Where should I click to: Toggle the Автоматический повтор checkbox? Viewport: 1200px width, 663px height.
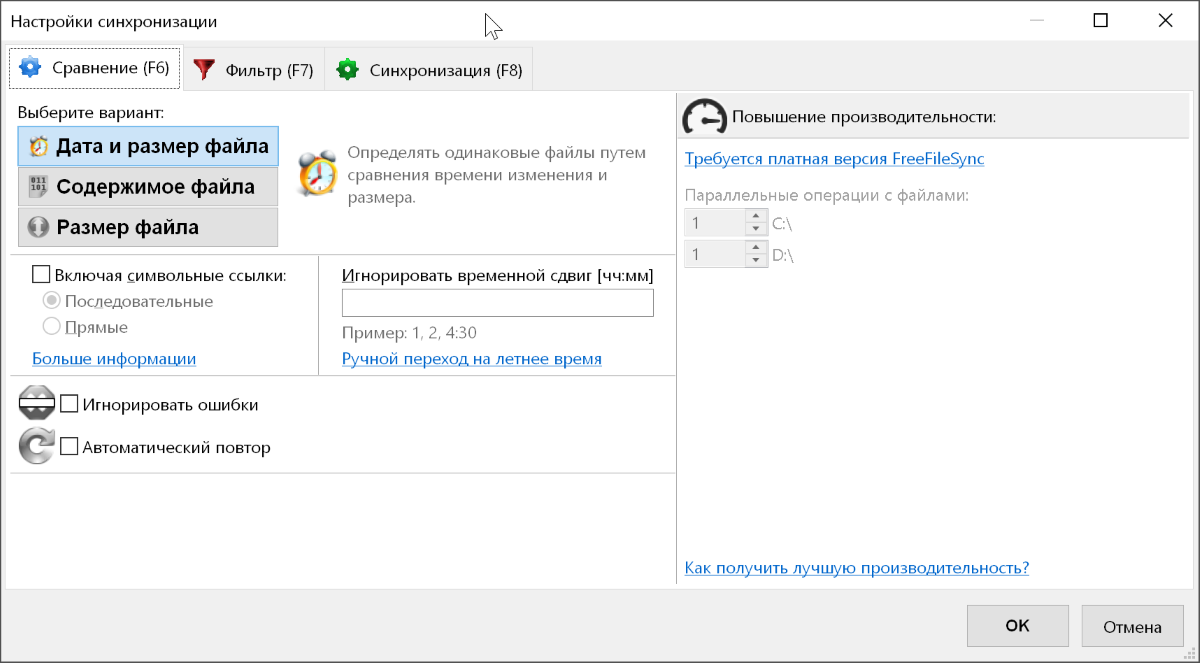coord(69,447)
